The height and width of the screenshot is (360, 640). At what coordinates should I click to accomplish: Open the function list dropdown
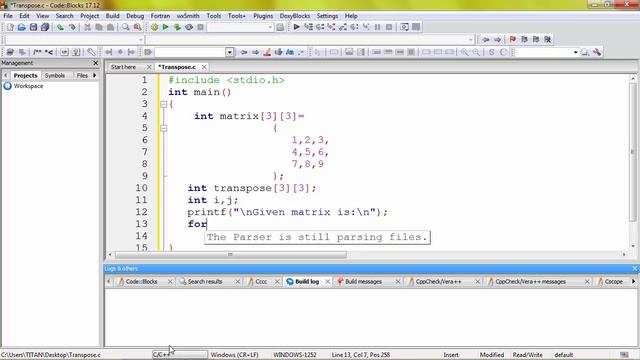[471, 40]
